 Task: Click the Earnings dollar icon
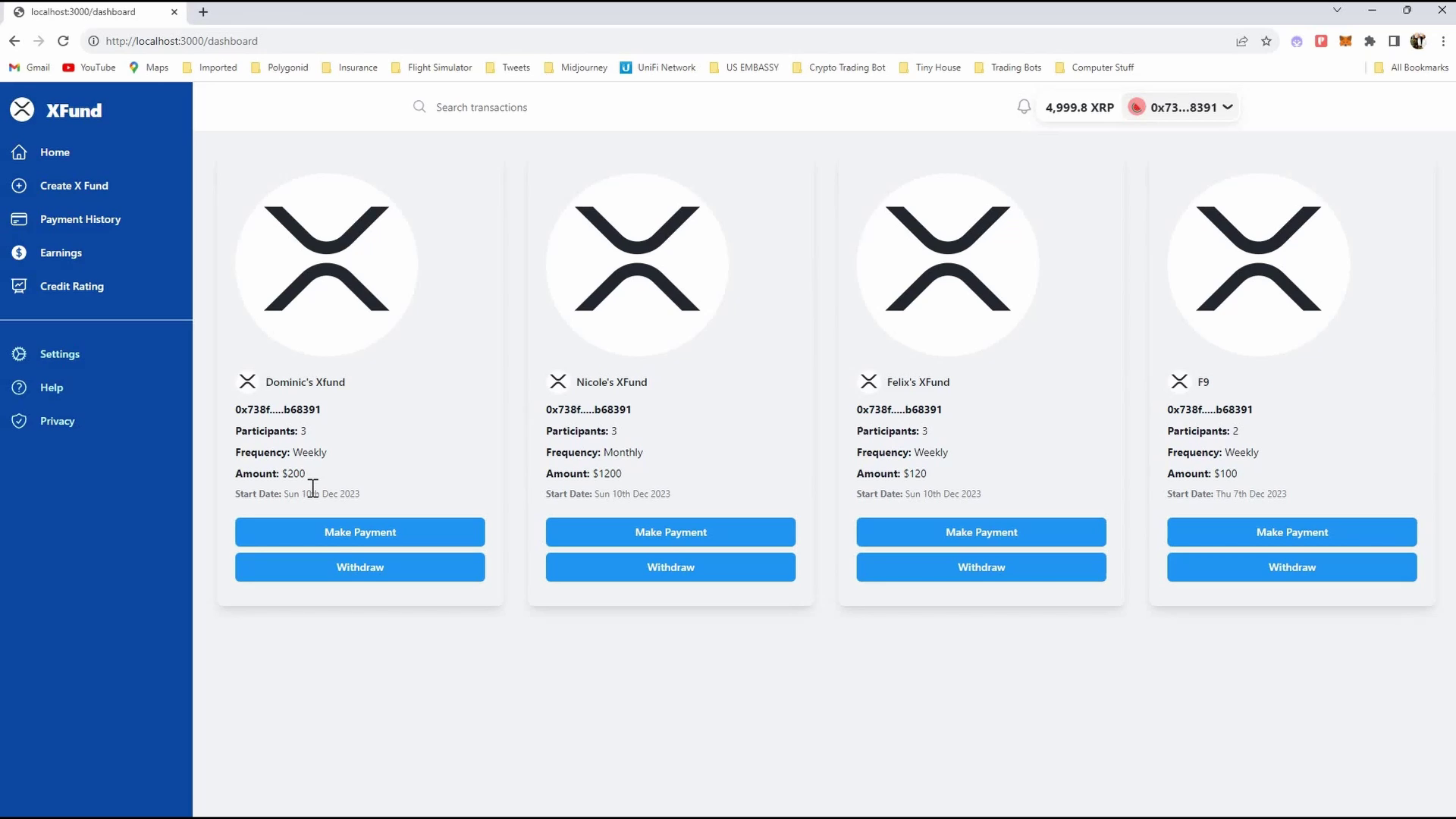pos(20,253)
